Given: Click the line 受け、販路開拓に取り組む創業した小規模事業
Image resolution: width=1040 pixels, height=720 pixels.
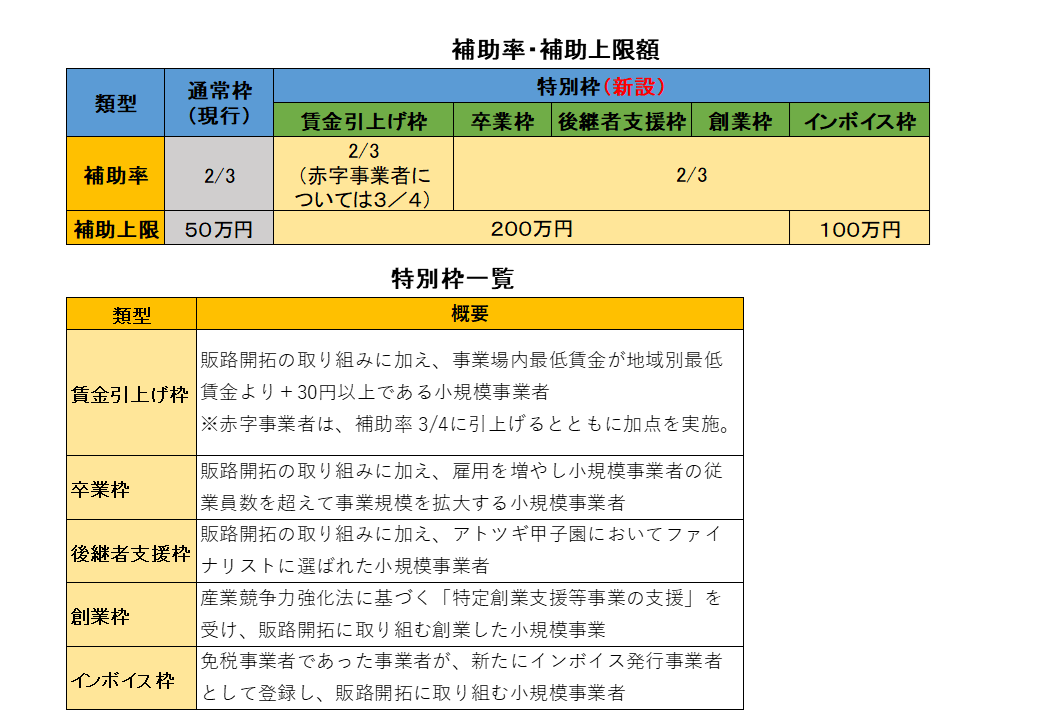Looking at the screenshot, I should click(403, 629).
